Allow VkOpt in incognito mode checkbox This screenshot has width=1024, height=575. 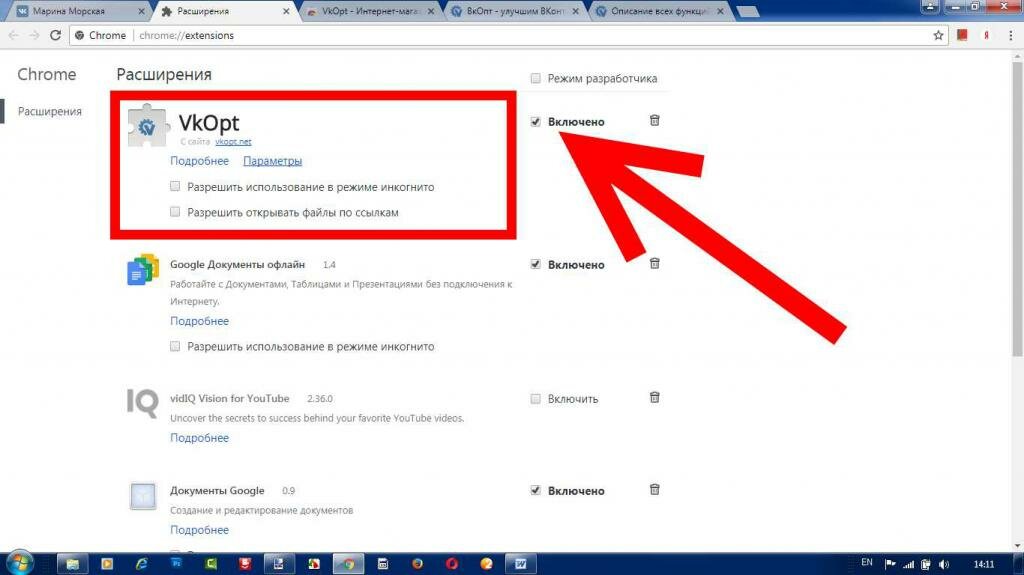coord(175,186)
